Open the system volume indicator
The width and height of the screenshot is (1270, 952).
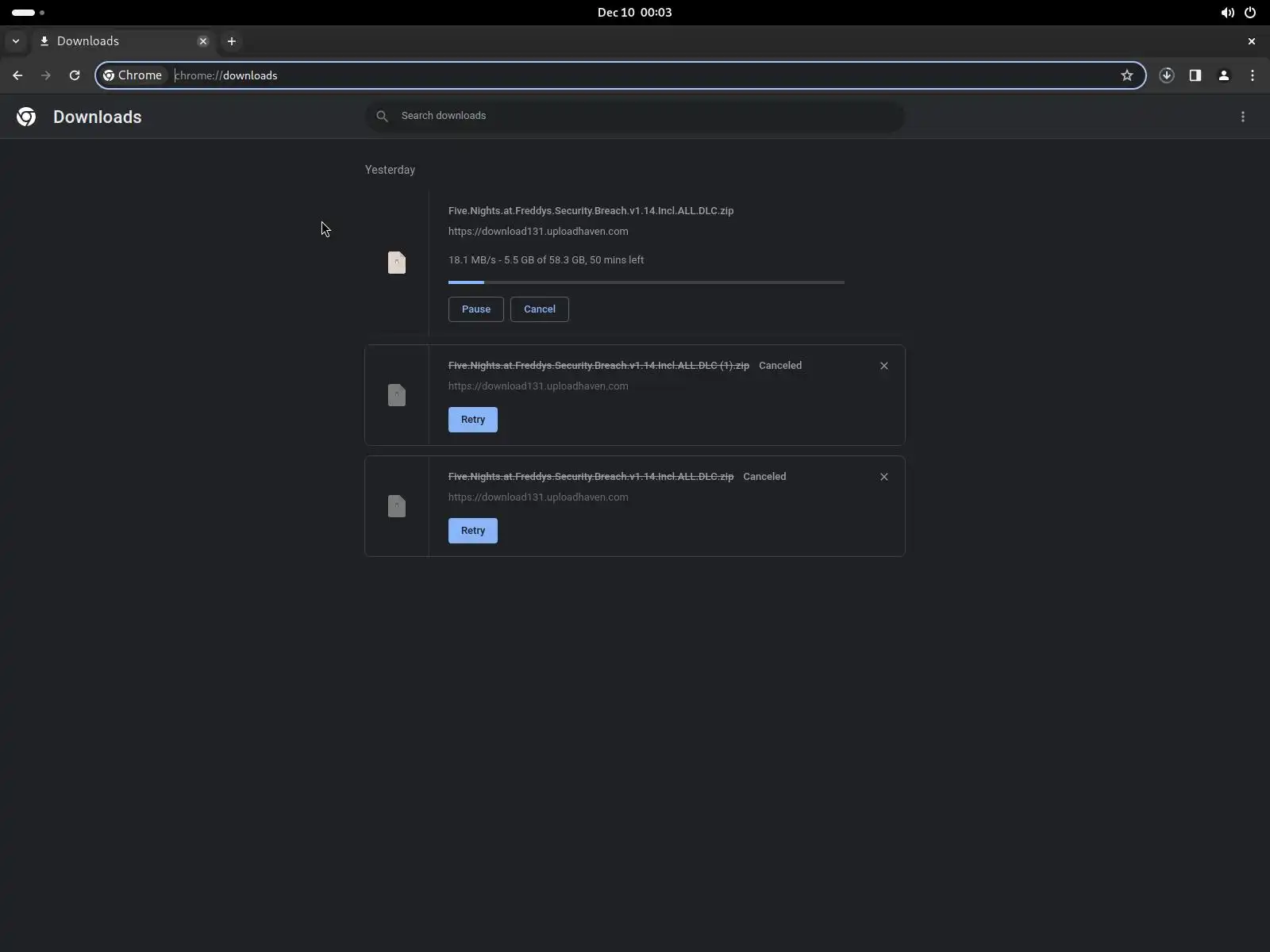[1227, 13]
